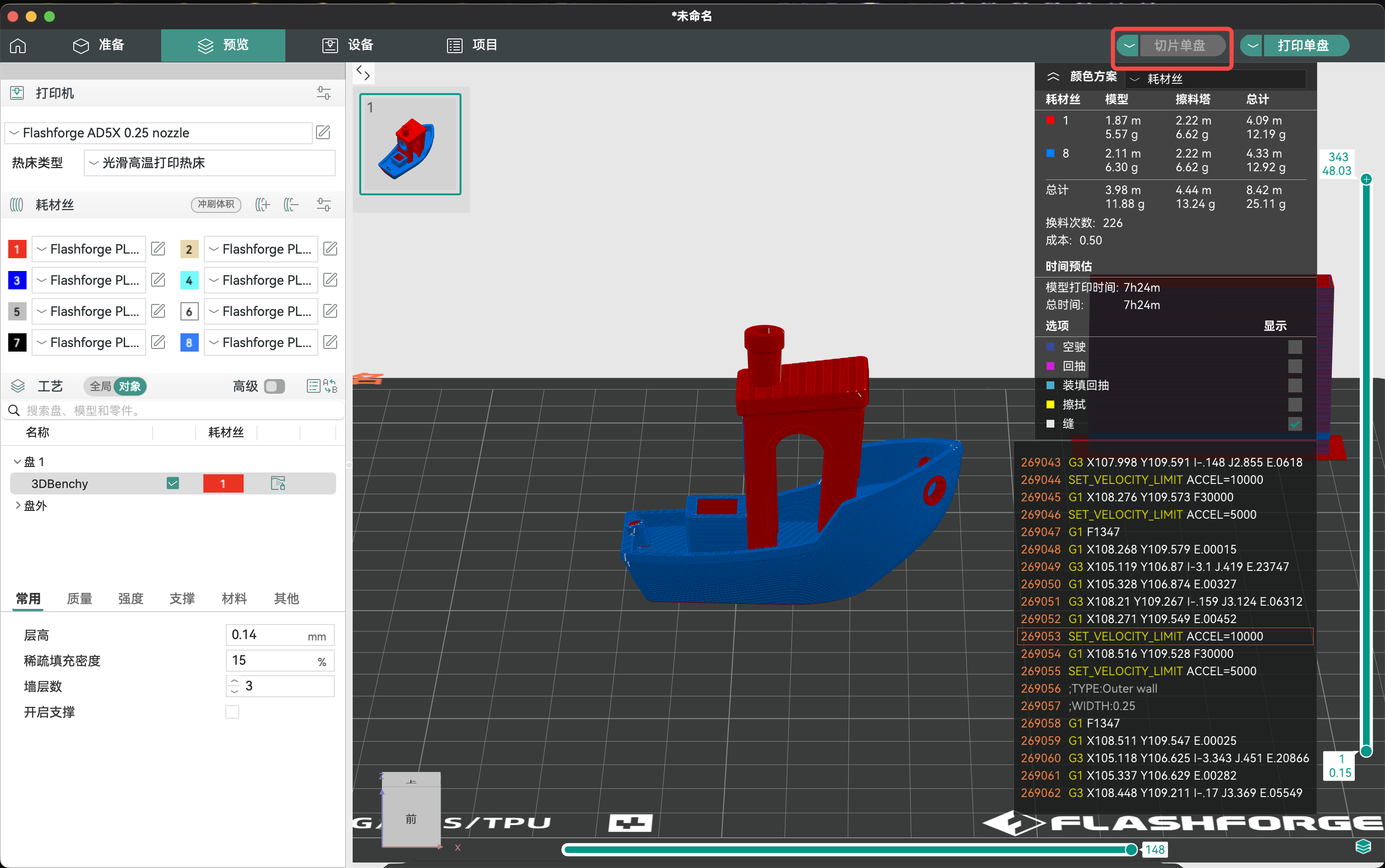Click the search magnifier icon

[x=14, y=411]
